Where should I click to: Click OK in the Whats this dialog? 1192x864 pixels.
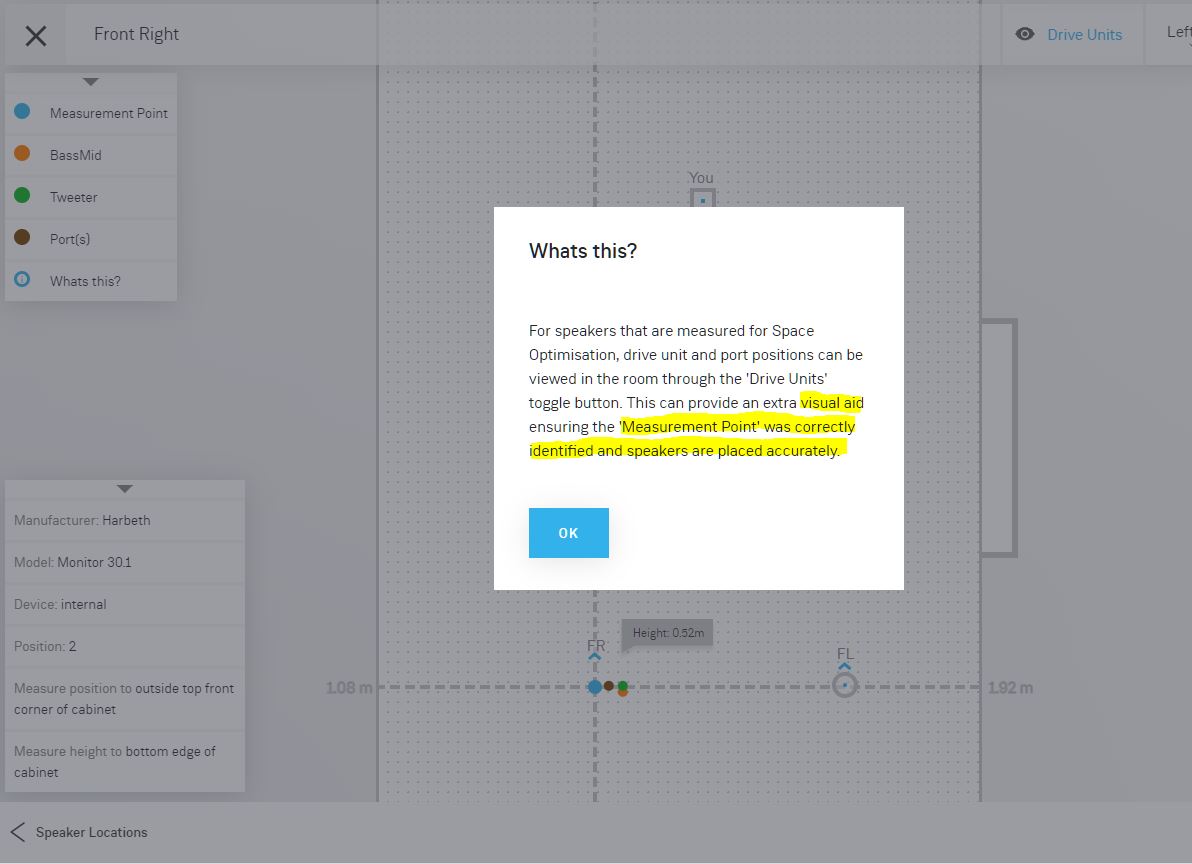point(569,533)
